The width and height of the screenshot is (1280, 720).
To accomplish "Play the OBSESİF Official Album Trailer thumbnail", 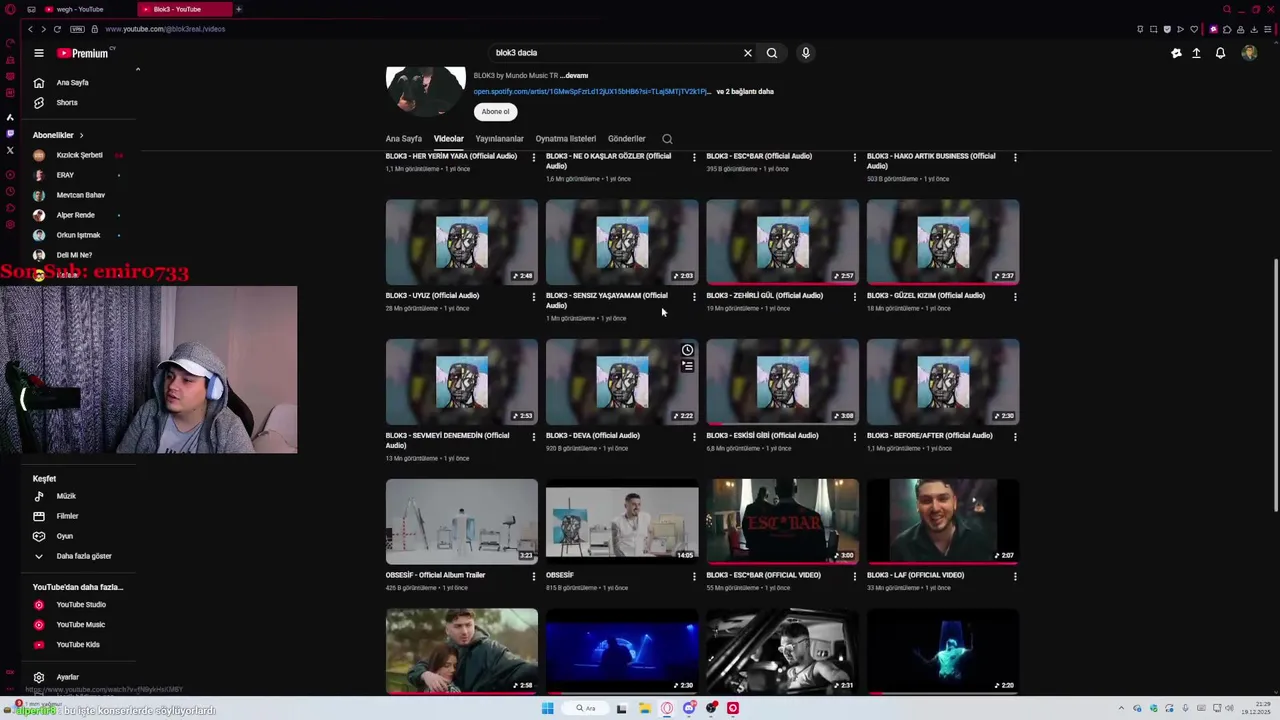I will tap(461, 522).
